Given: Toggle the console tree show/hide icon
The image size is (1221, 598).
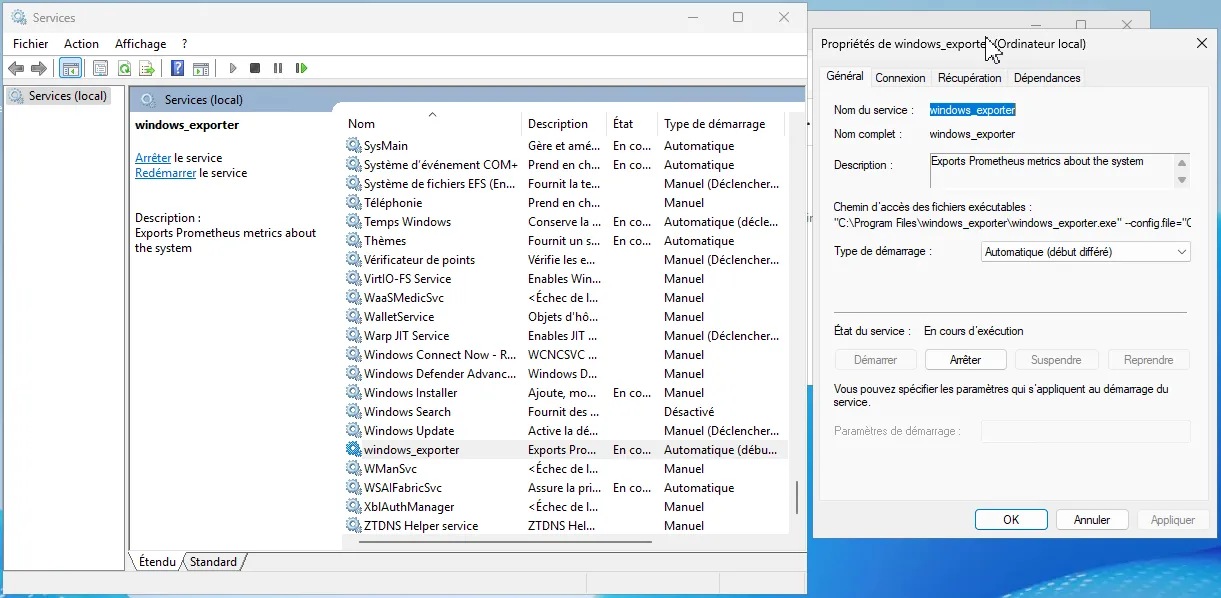Looking at the screenshot, I should click(70, 68).
